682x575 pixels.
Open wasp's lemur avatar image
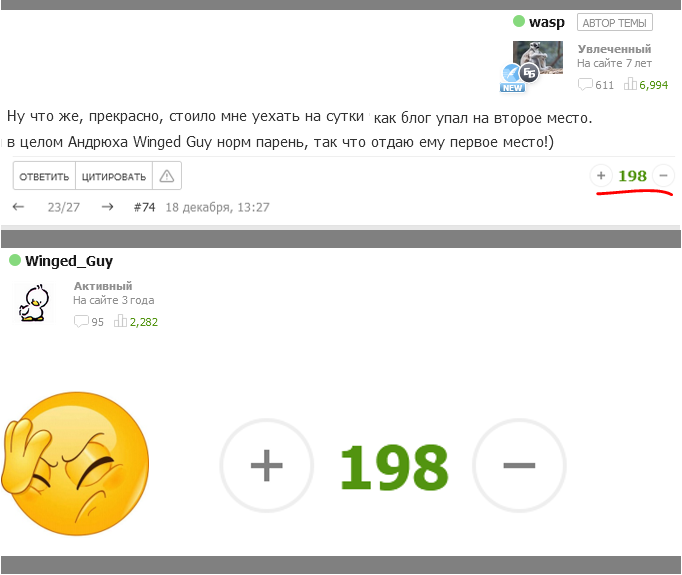538,57
